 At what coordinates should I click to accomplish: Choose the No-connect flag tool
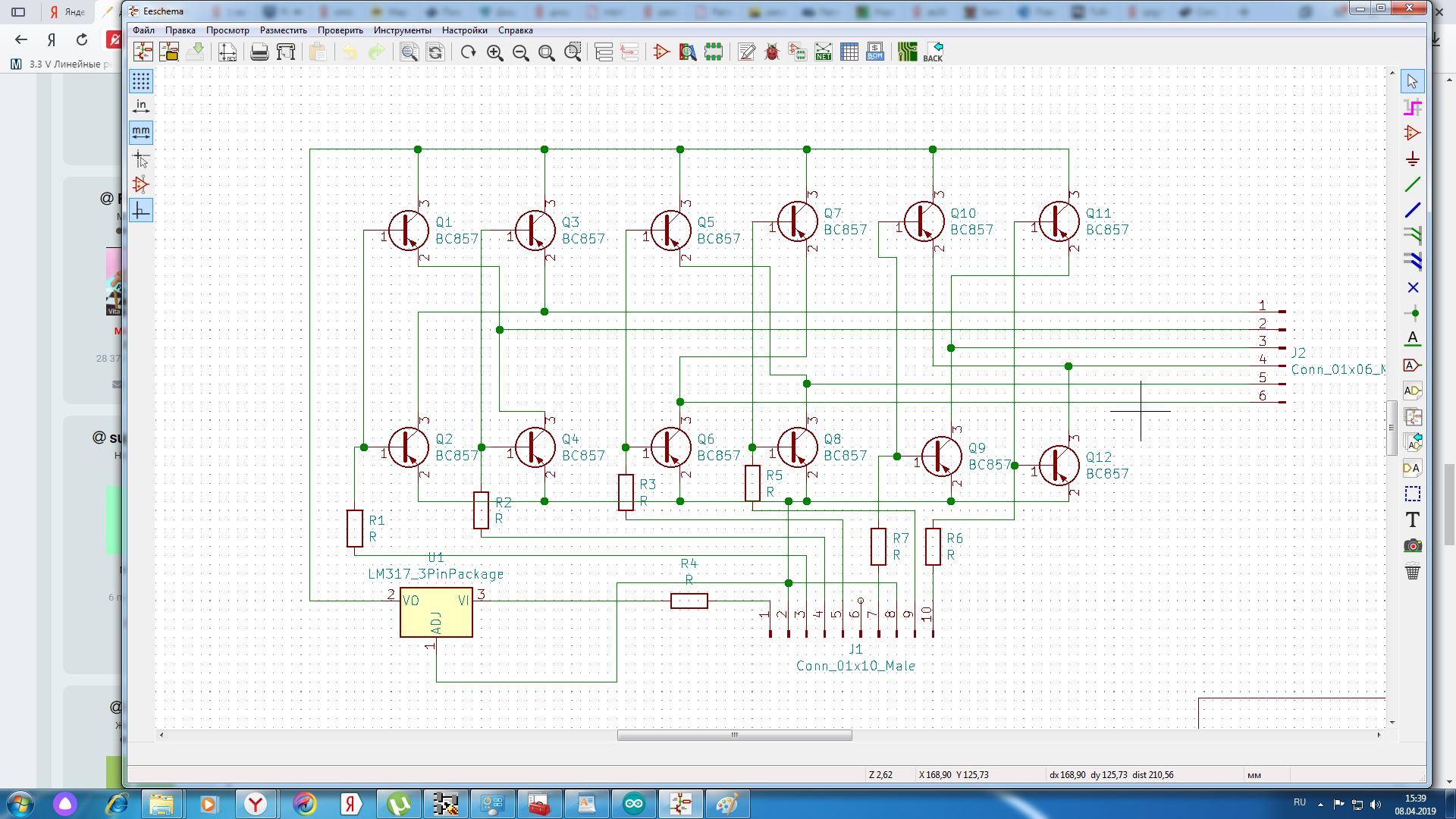pyautogui.click(x=1412, y=287)
